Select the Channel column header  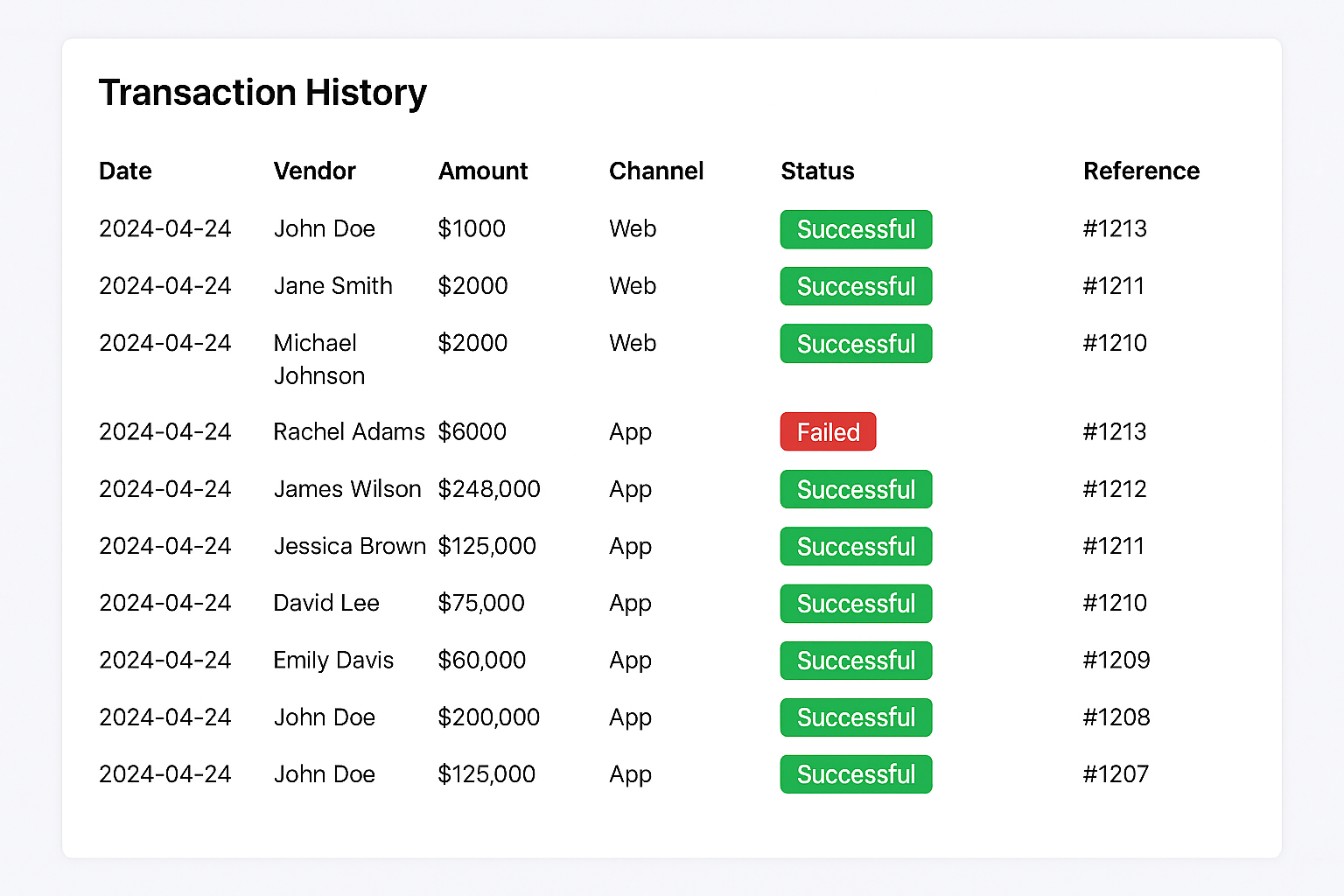click(x=656, y=171)
